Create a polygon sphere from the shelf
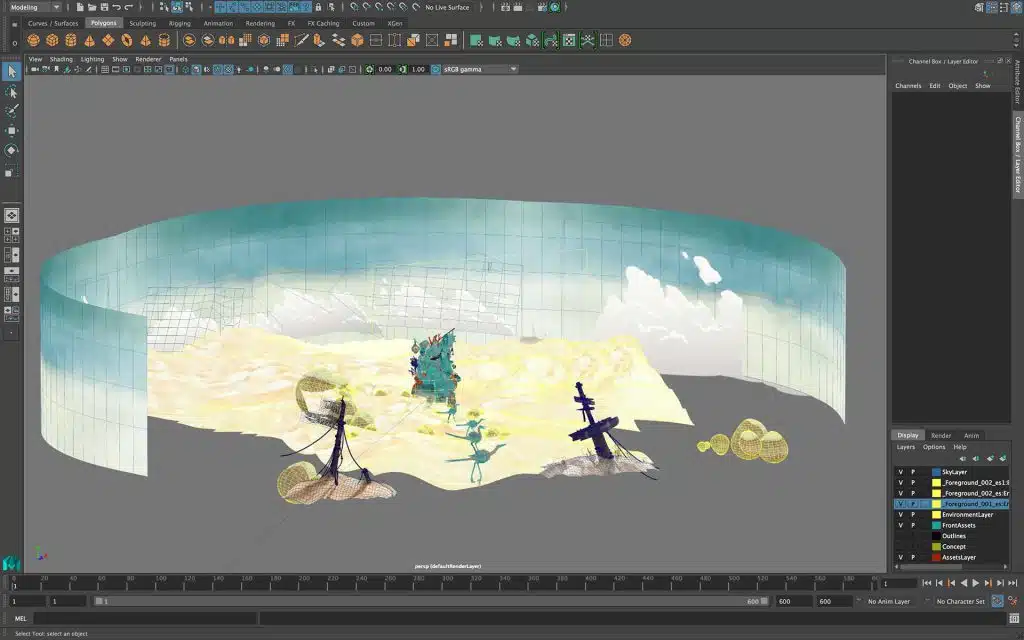The height and width of the screenshot is (640, 1024). pos(33,40)
